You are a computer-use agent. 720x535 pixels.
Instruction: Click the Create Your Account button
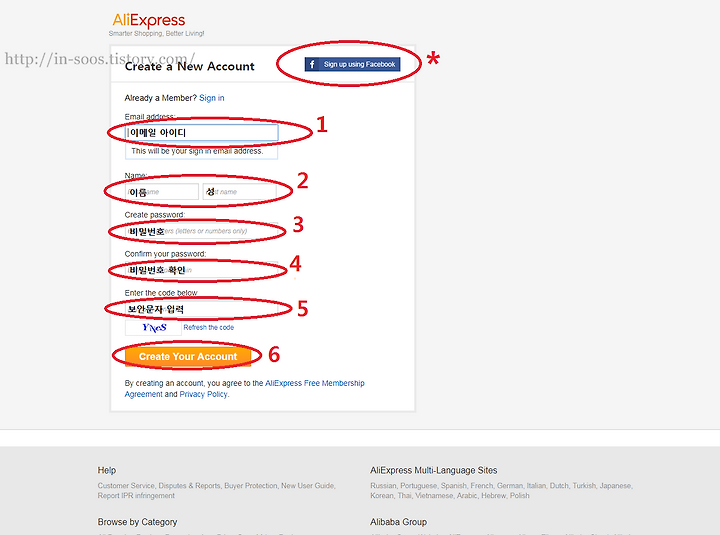tap(188, 356)
